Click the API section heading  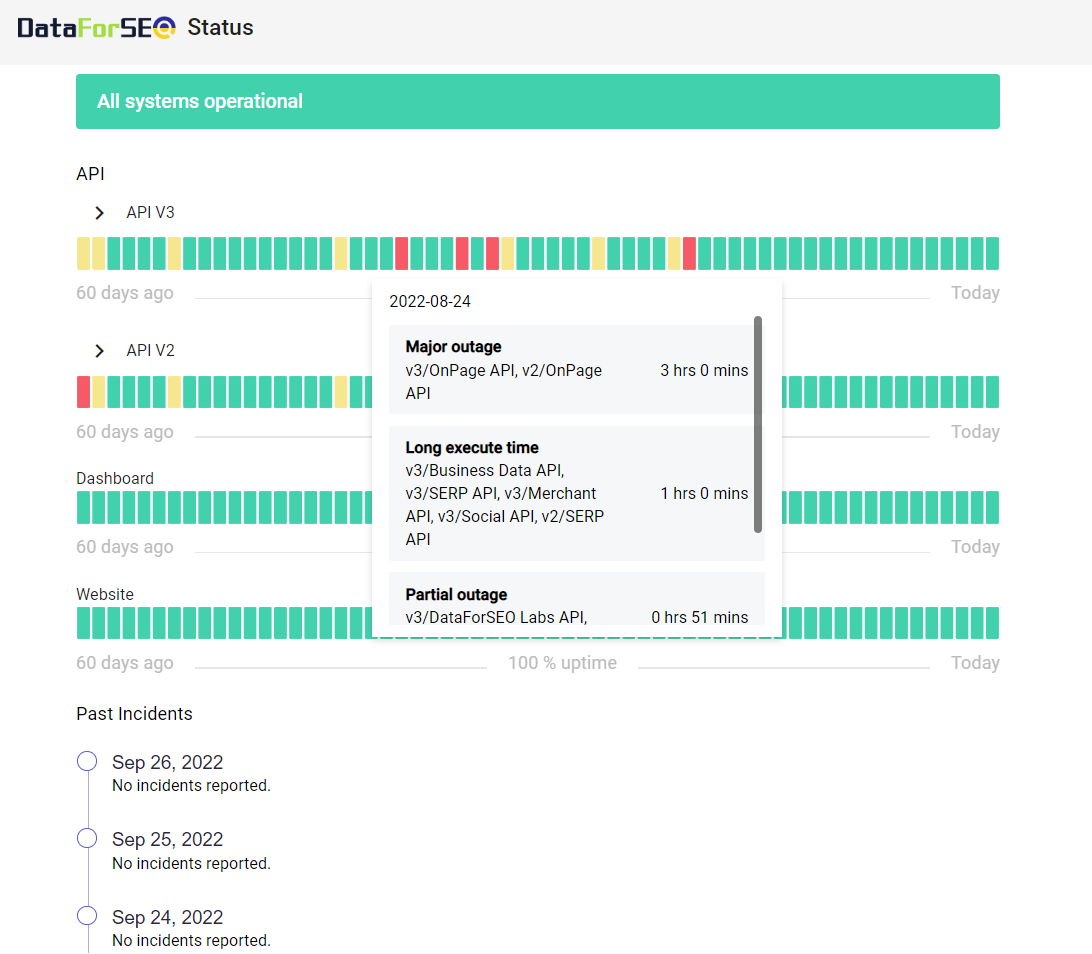click(91, 173)
